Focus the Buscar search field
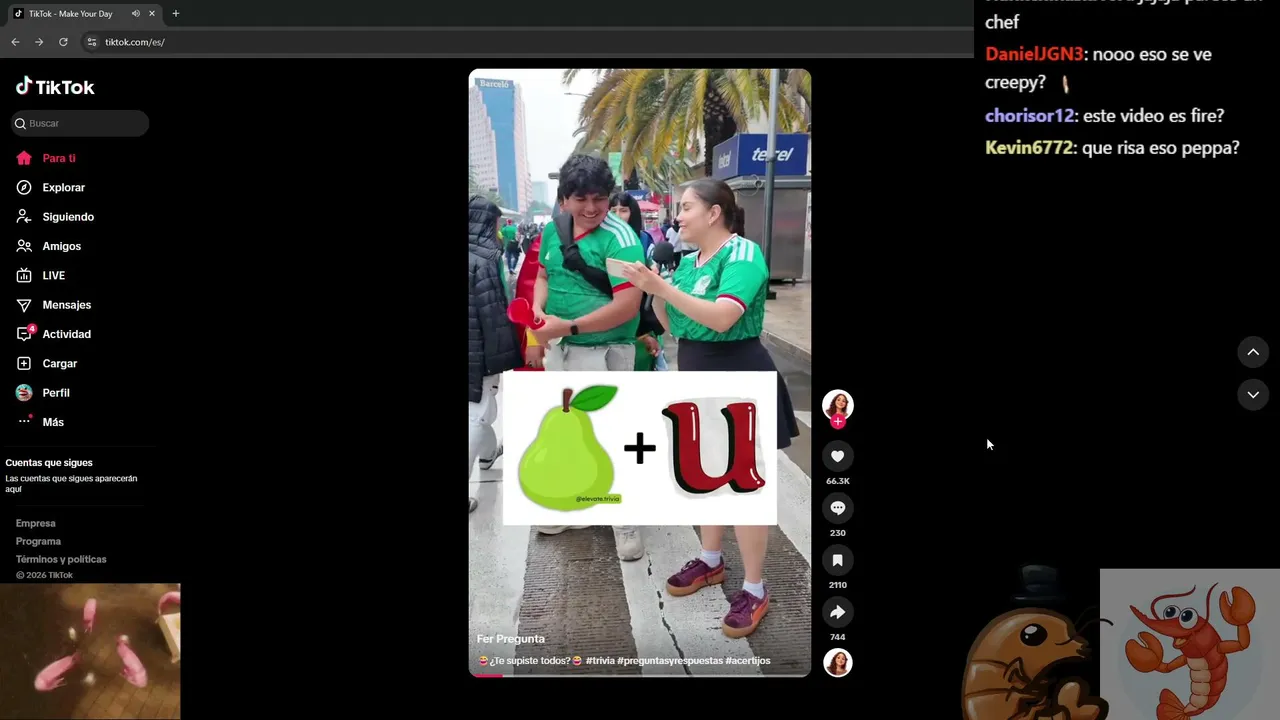The image size is (1280, 720). pos(80,123)
